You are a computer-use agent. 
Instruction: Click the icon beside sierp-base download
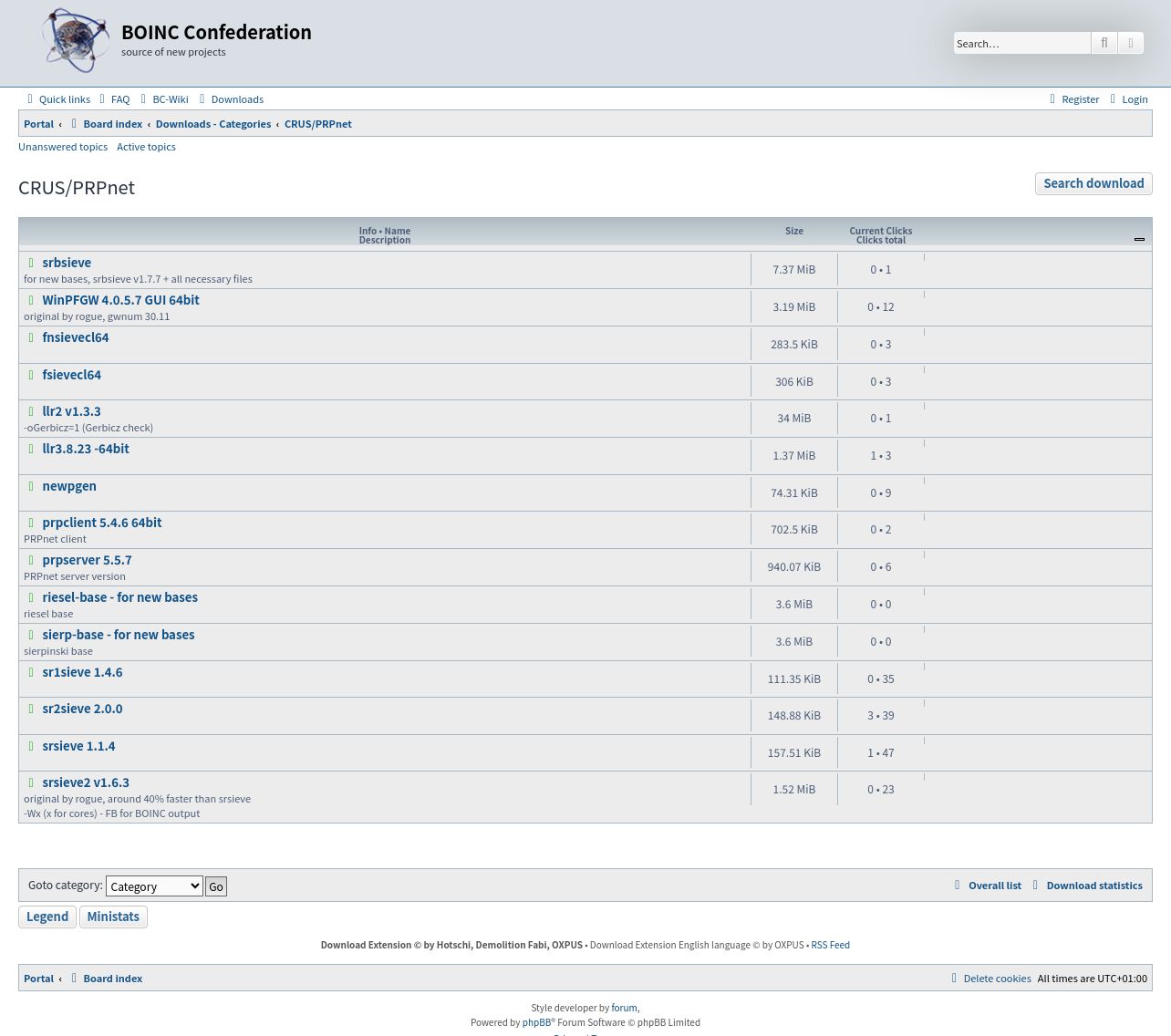[31, 635]
